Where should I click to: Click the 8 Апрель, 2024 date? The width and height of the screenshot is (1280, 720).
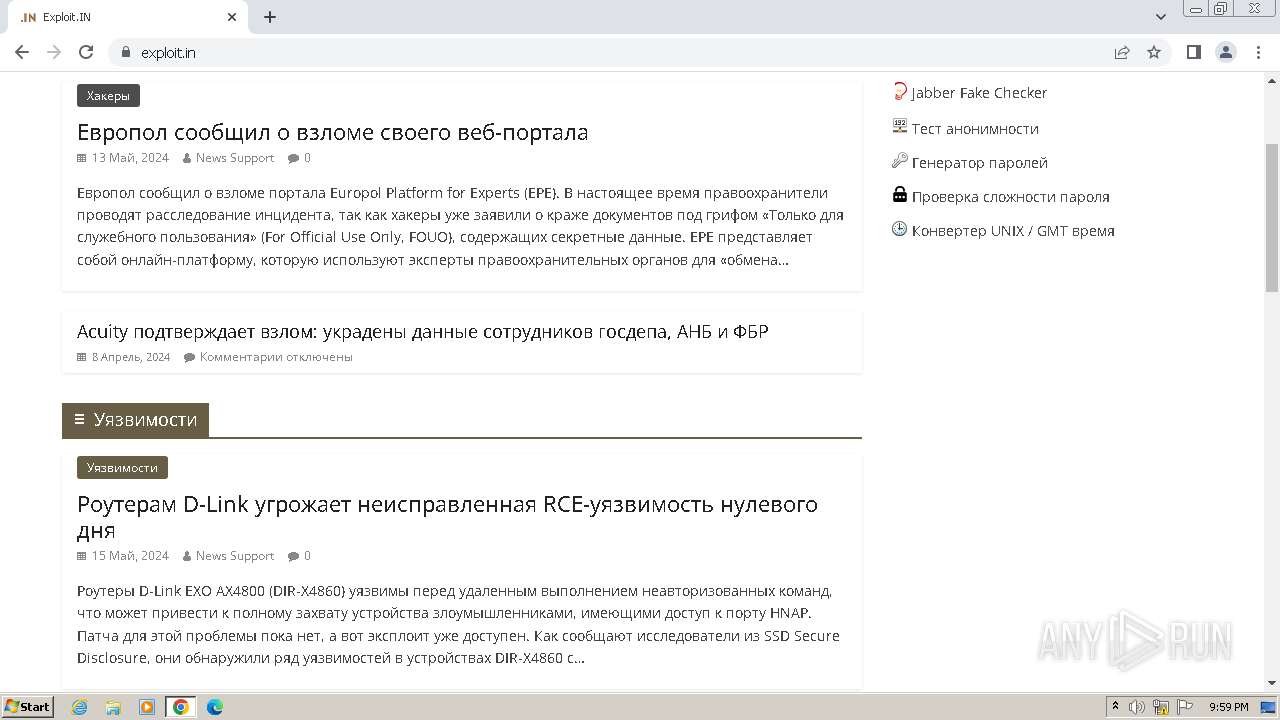pos(131,357)
